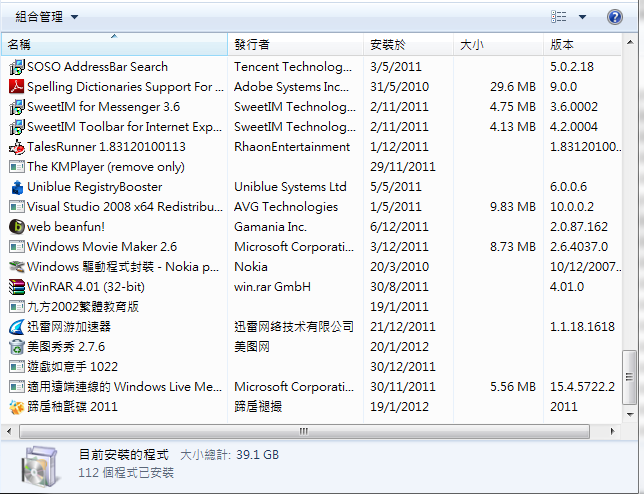Image resolution: width=644 pixels, height=494 pixels.
Task: Select the TalesRunner 1.83120100113 name text
Action: 106,147
